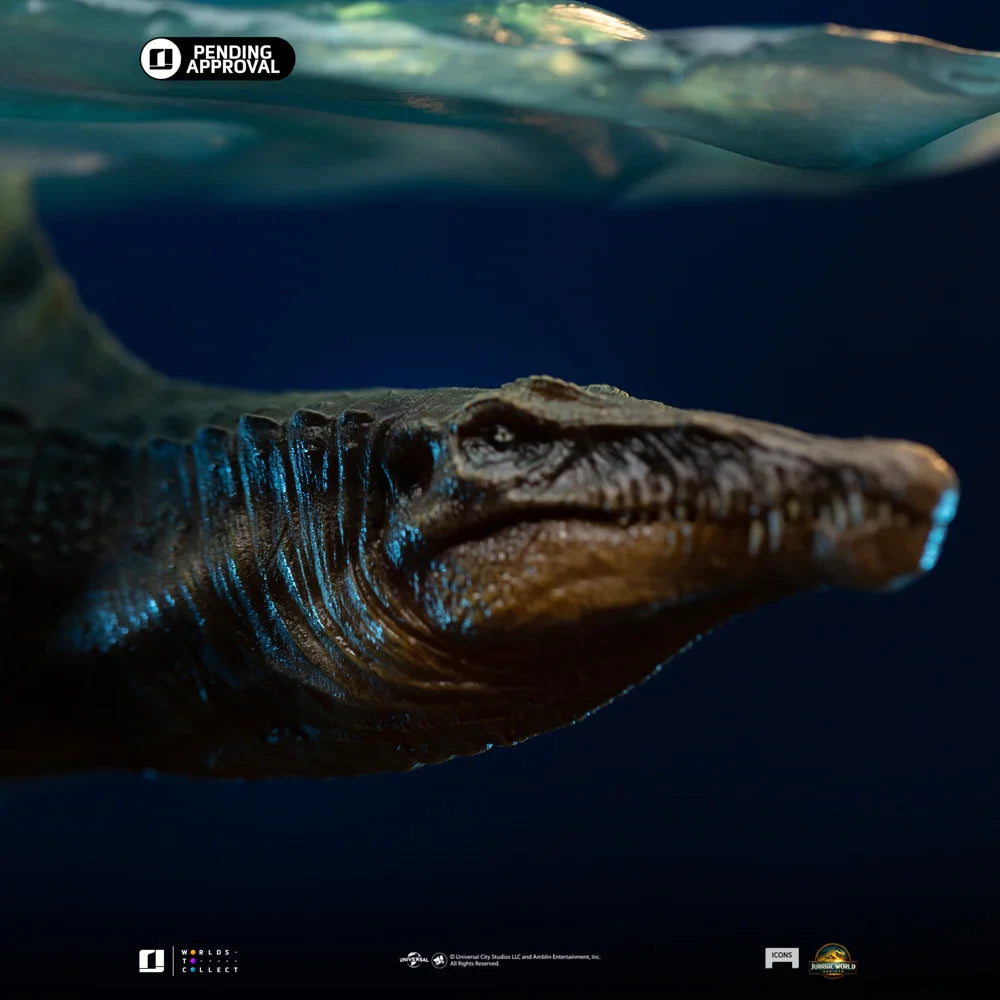Select the Worlds To Collect wordmark

coord(210,963)
